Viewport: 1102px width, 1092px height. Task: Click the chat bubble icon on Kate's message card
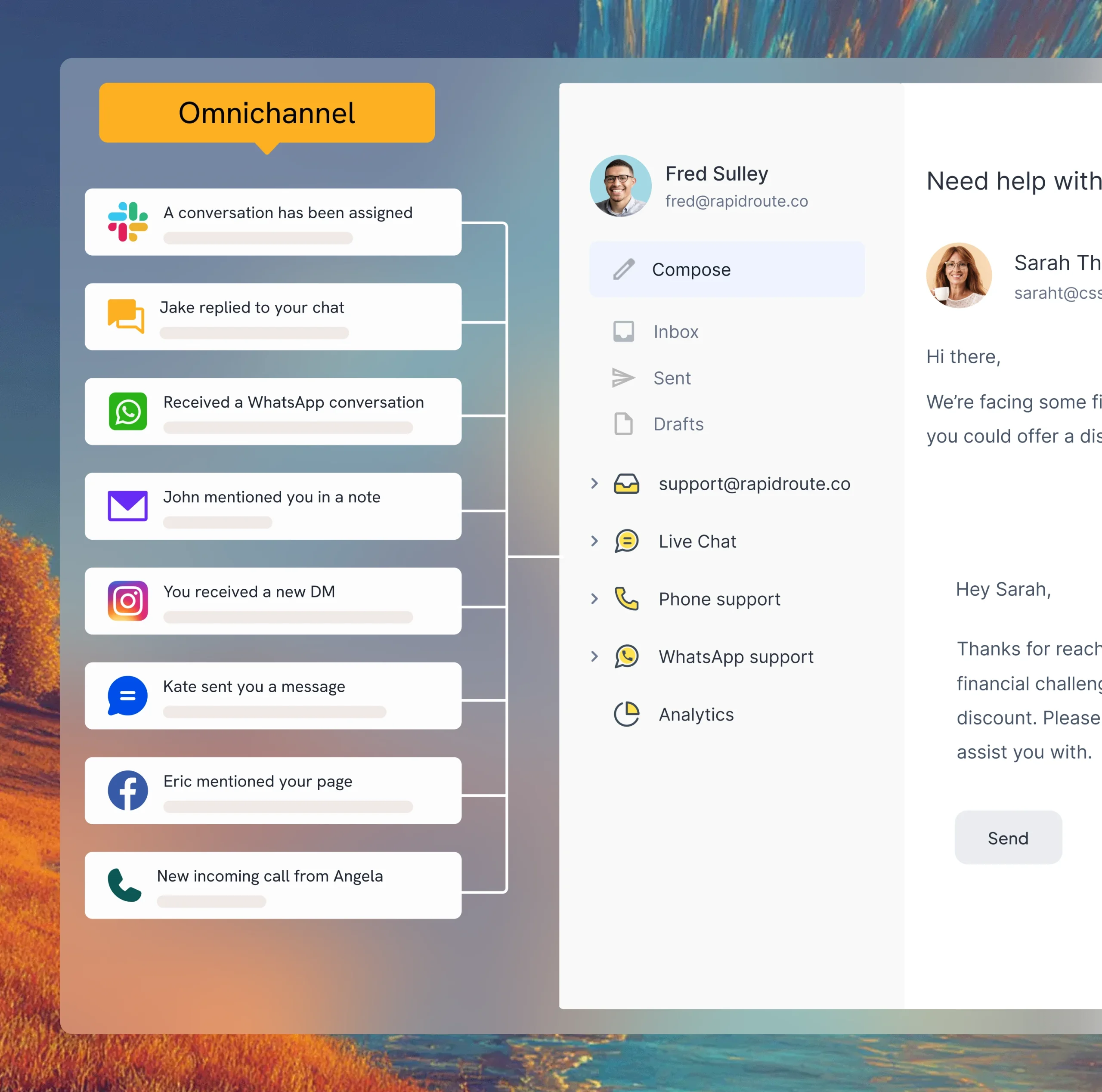(x=127, y=695)
